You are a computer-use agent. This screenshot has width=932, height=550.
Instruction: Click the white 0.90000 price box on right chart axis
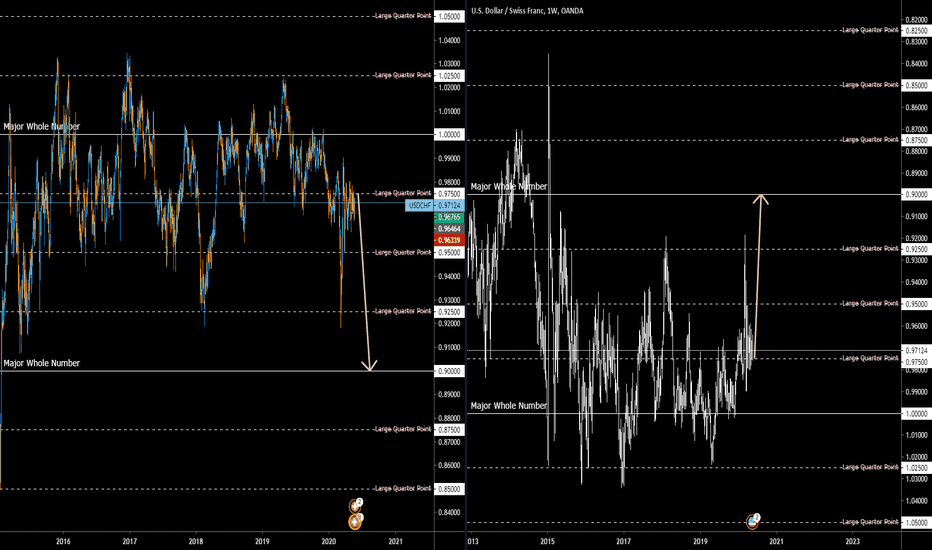tap(917, 194)
